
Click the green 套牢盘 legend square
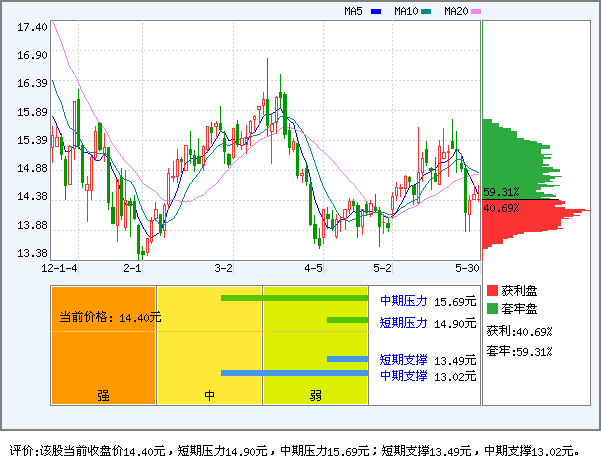coord(492,308)
